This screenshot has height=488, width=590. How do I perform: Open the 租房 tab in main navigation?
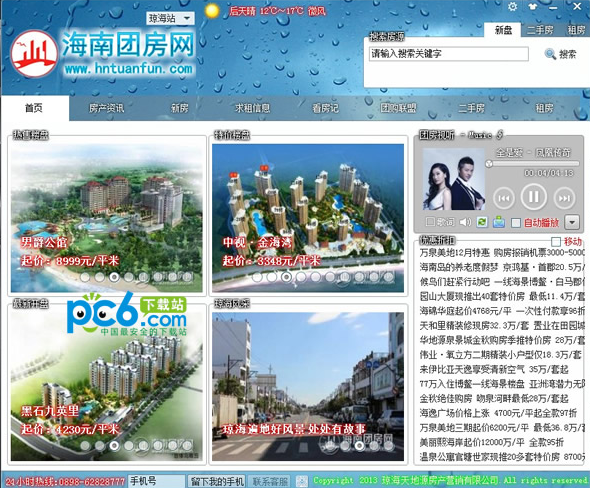tap(544, 108)
